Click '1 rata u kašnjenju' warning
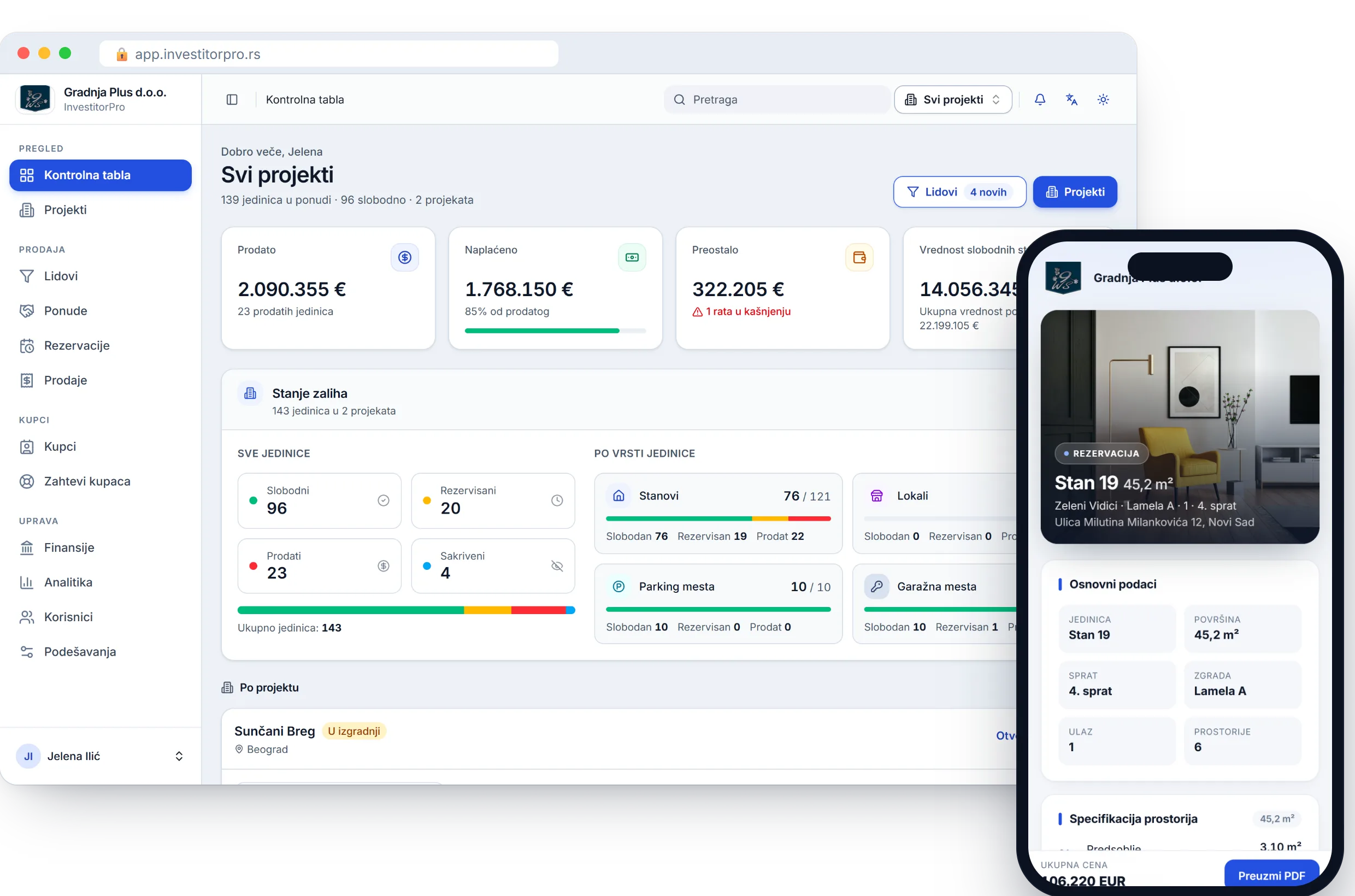This screenshot has width=1355, height=896. (741, 311)
